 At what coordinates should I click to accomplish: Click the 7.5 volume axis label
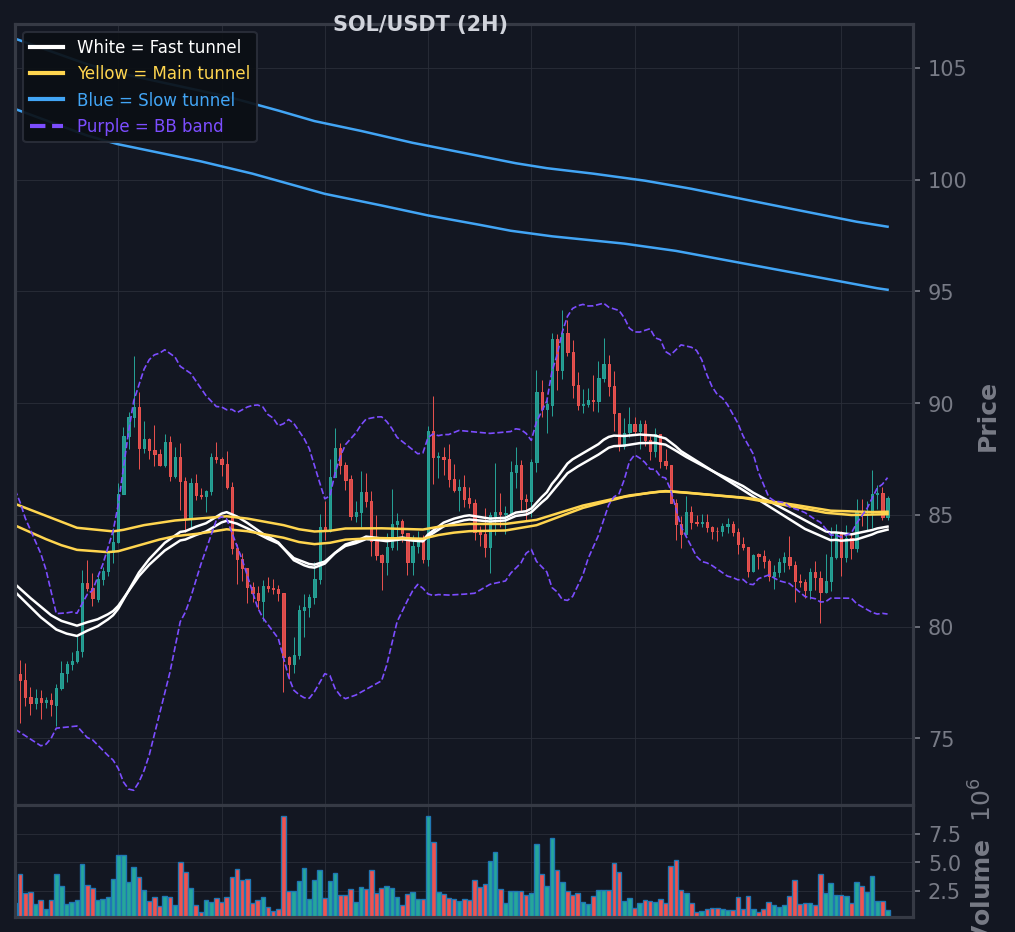944,835
